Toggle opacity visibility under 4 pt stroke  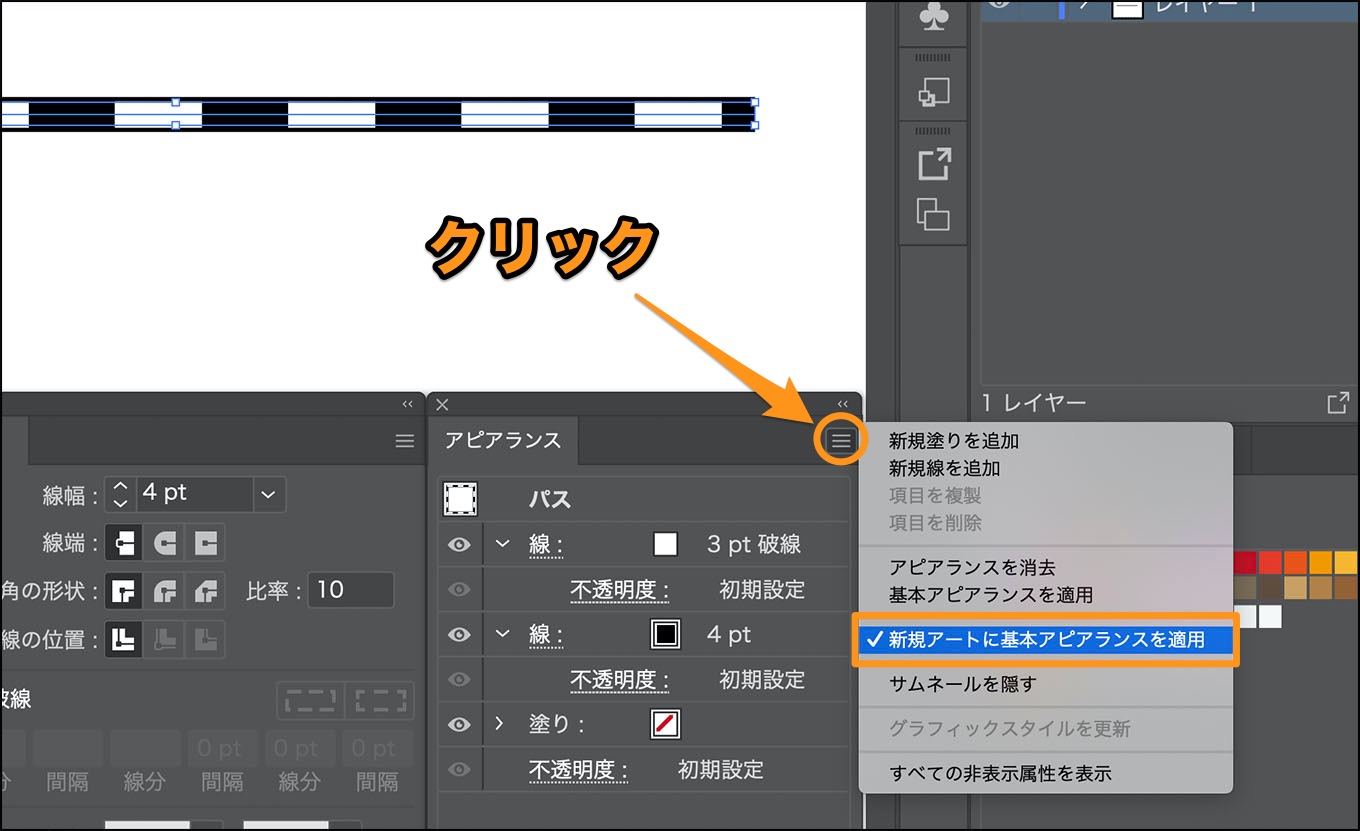pyautogui.click(x=459, y=680)
